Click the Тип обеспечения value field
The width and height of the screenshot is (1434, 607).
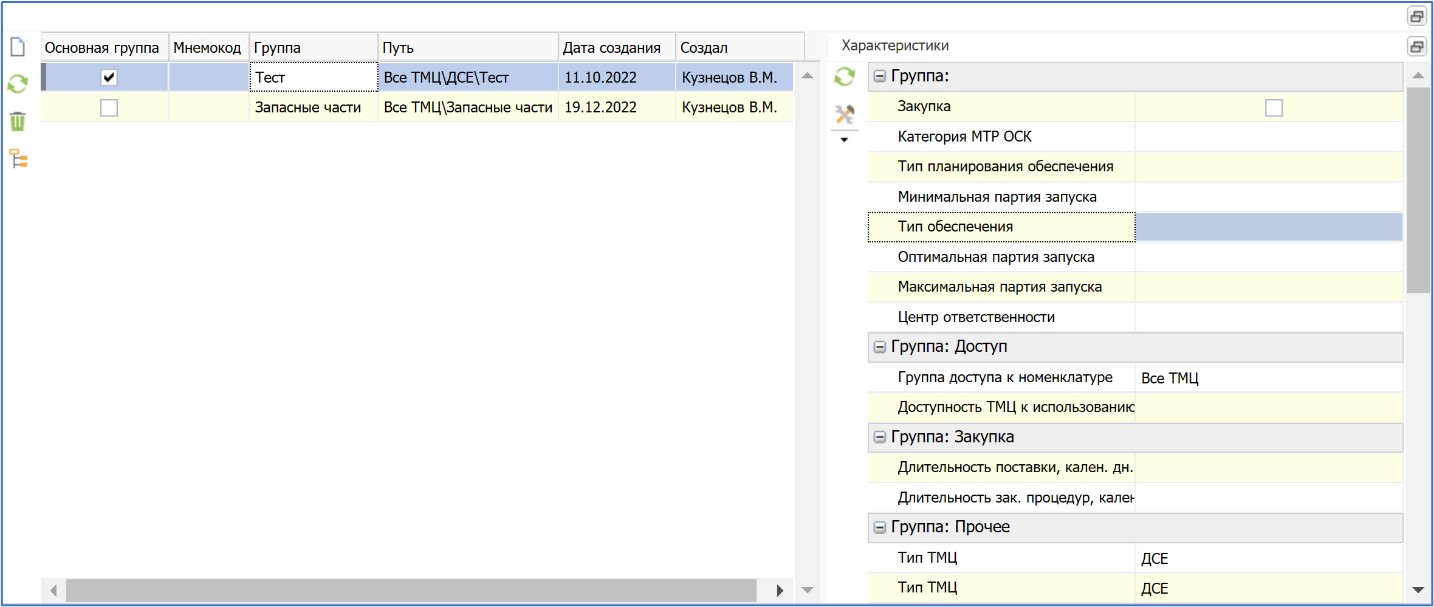coord(1268,227)
